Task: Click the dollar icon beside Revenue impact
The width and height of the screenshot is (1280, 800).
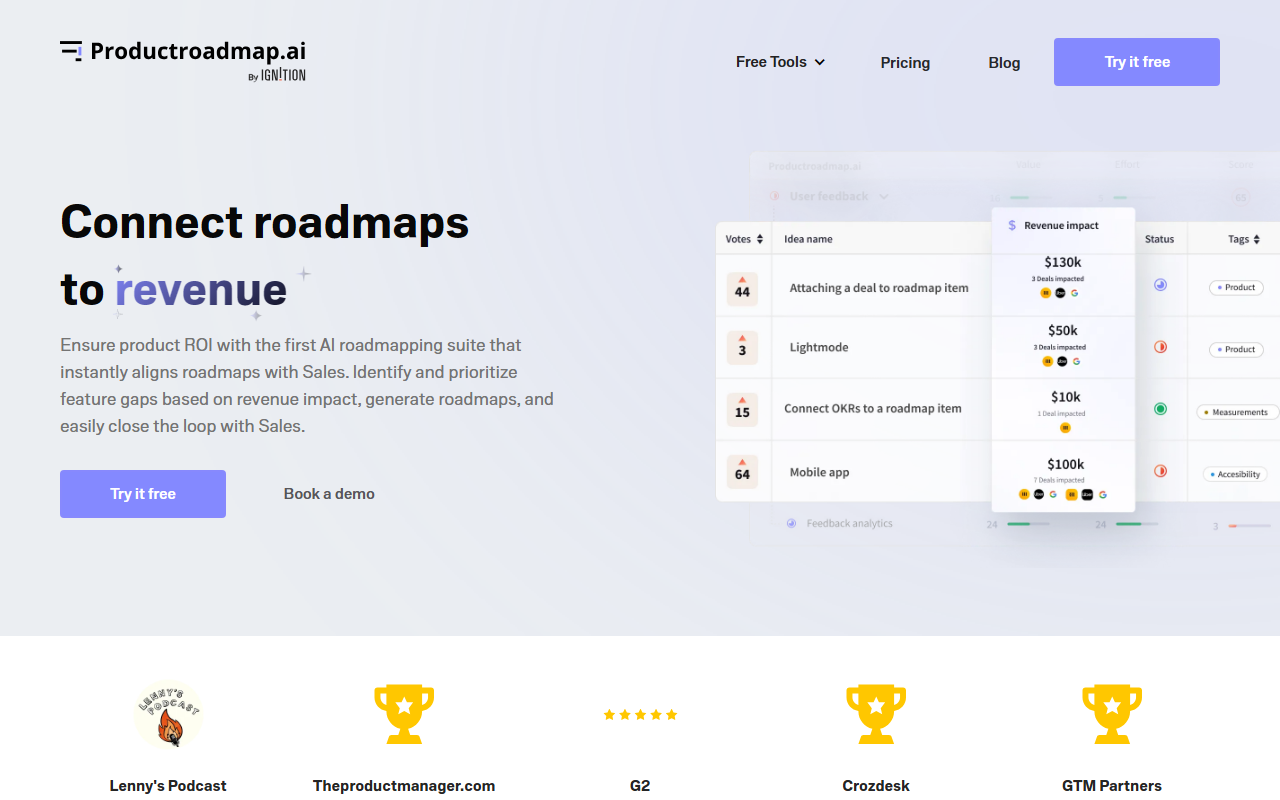Action: 1012,226
